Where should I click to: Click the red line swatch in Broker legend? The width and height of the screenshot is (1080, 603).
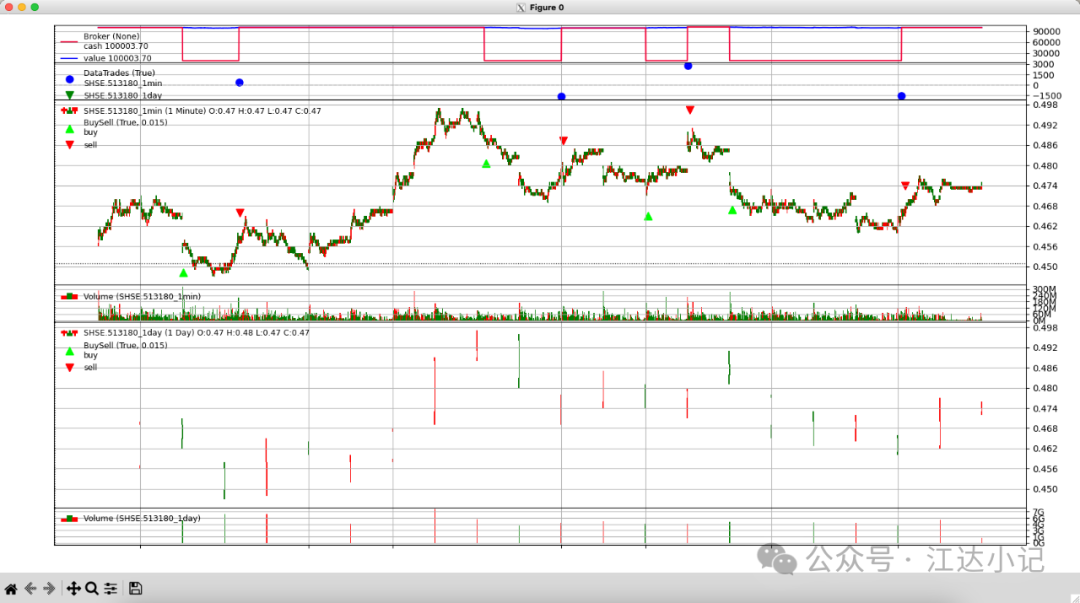pos(69,41)
